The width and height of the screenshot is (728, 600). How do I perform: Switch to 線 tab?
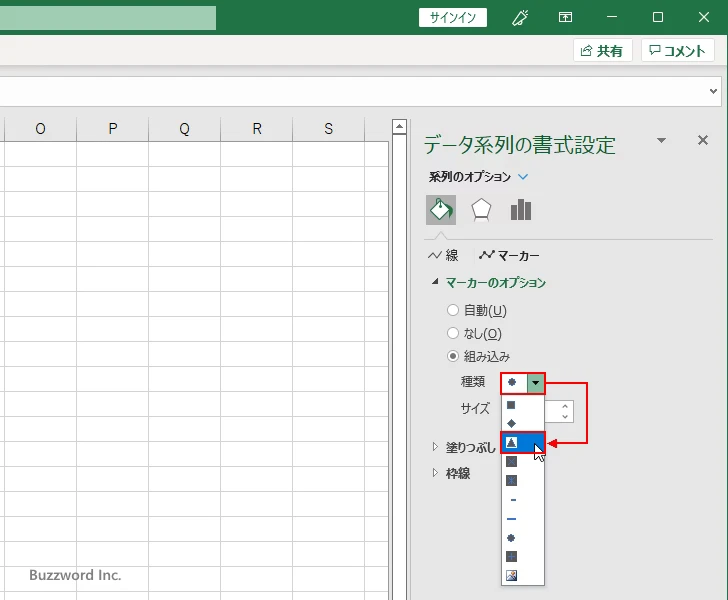[443, 255]
